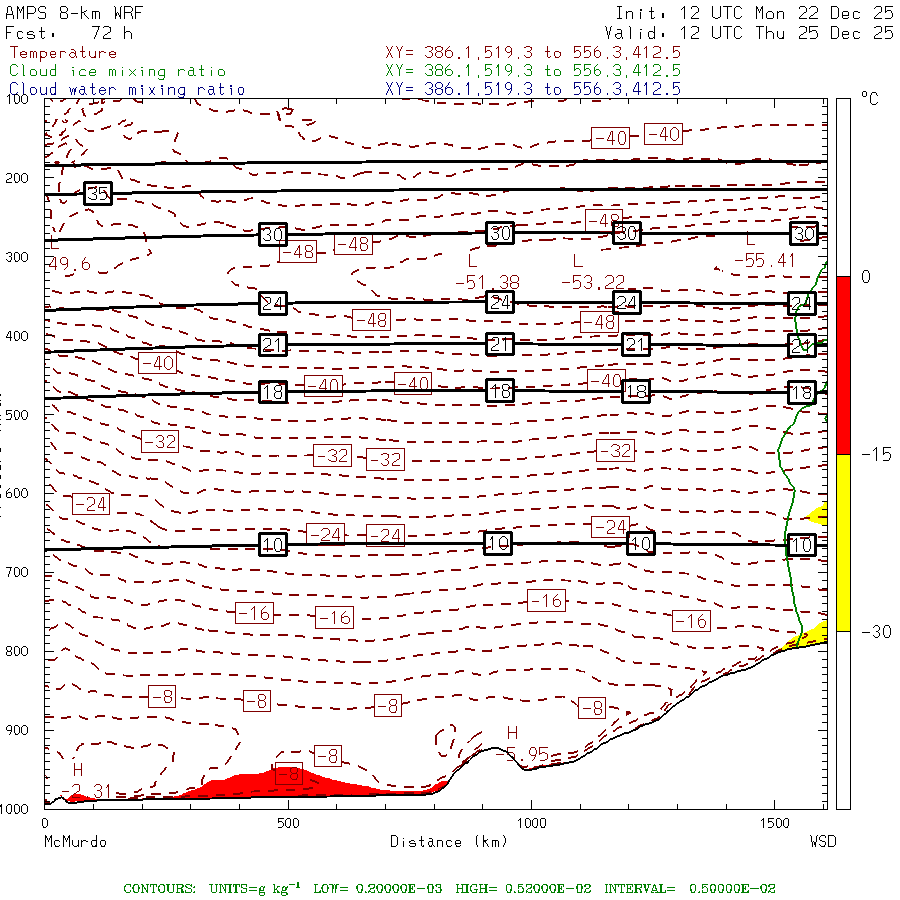Viewport: 900px width, 900px height.
Task: Click the '400' pressure axis tick label
Action: (17, 336)
